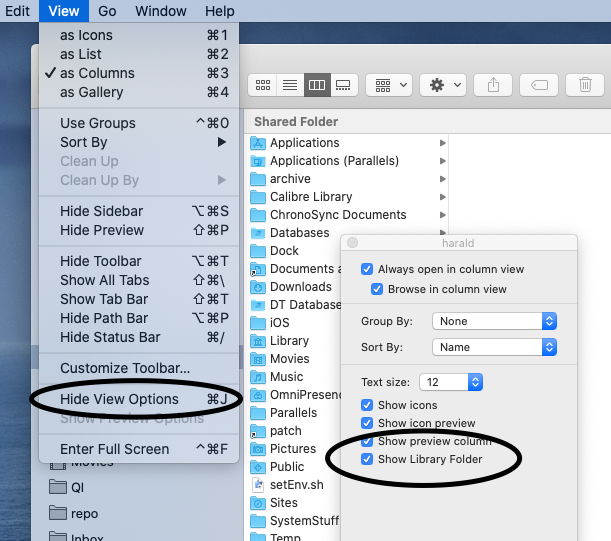The image size is (611, 541).
Task: Open the group-by toolbar dropdown
Action: pyautogui.click(x=390, y=85)
